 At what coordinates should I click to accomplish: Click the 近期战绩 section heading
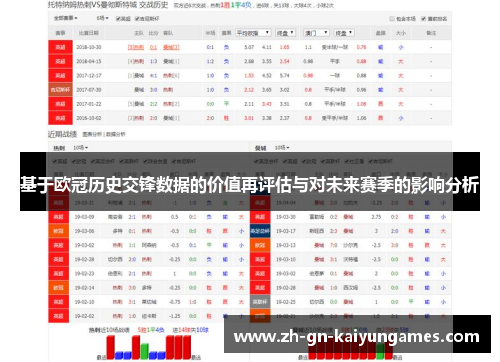62,134
